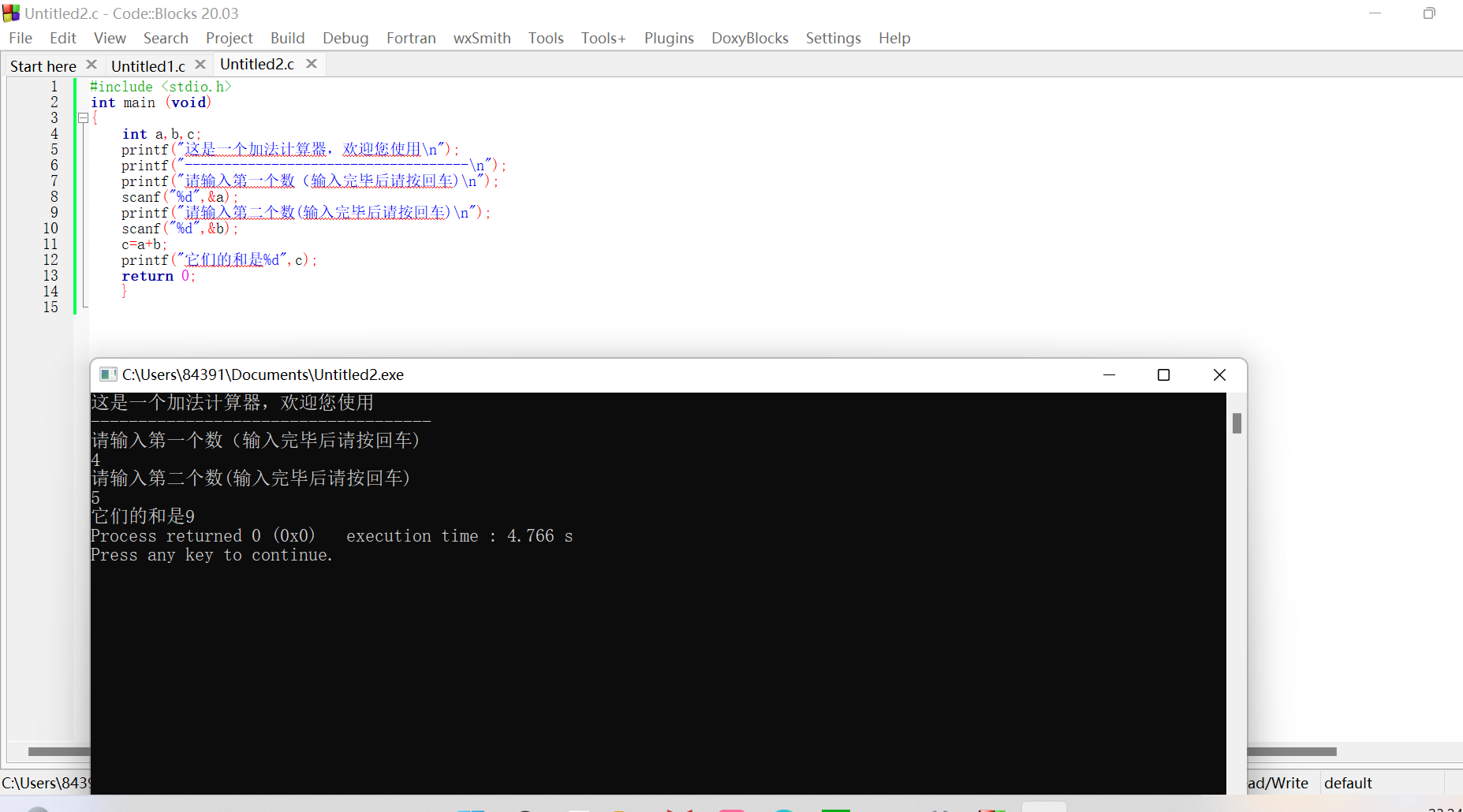Viewport: 1463px width, 812px height.
Task: Minimize the Code::Blocks main window
Action: click(x=1375, y=13)
